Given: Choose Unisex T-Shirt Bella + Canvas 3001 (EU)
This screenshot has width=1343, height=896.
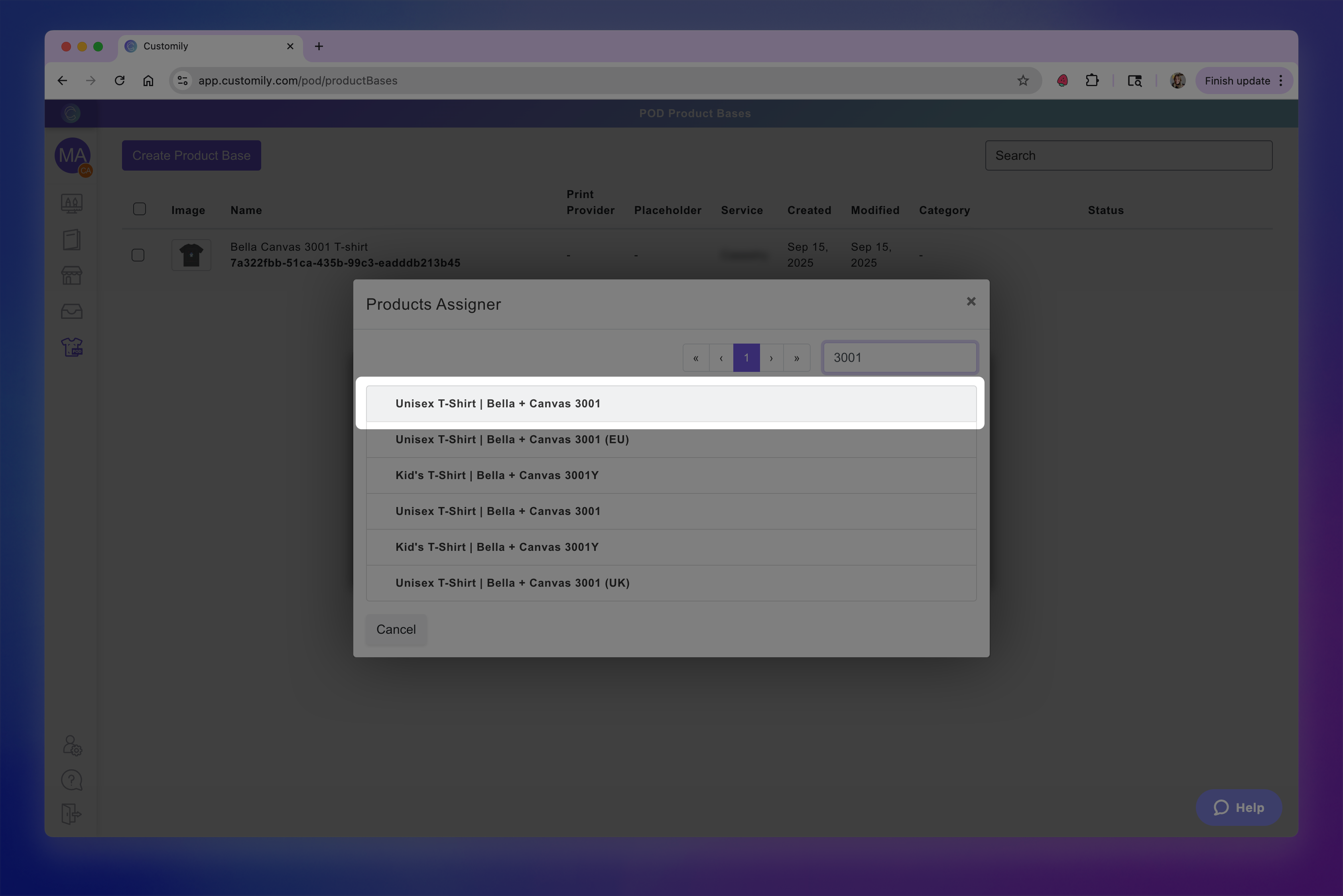Looking at the screenshot, I should coord(512,439).
